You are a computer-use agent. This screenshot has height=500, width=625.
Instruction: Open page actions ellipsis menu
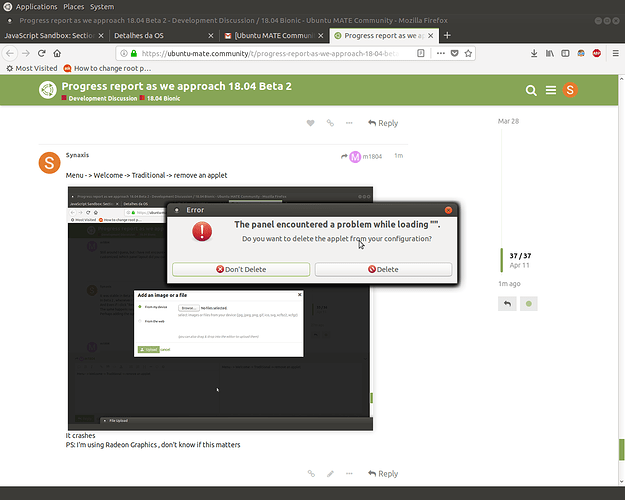tap(440, 53)
